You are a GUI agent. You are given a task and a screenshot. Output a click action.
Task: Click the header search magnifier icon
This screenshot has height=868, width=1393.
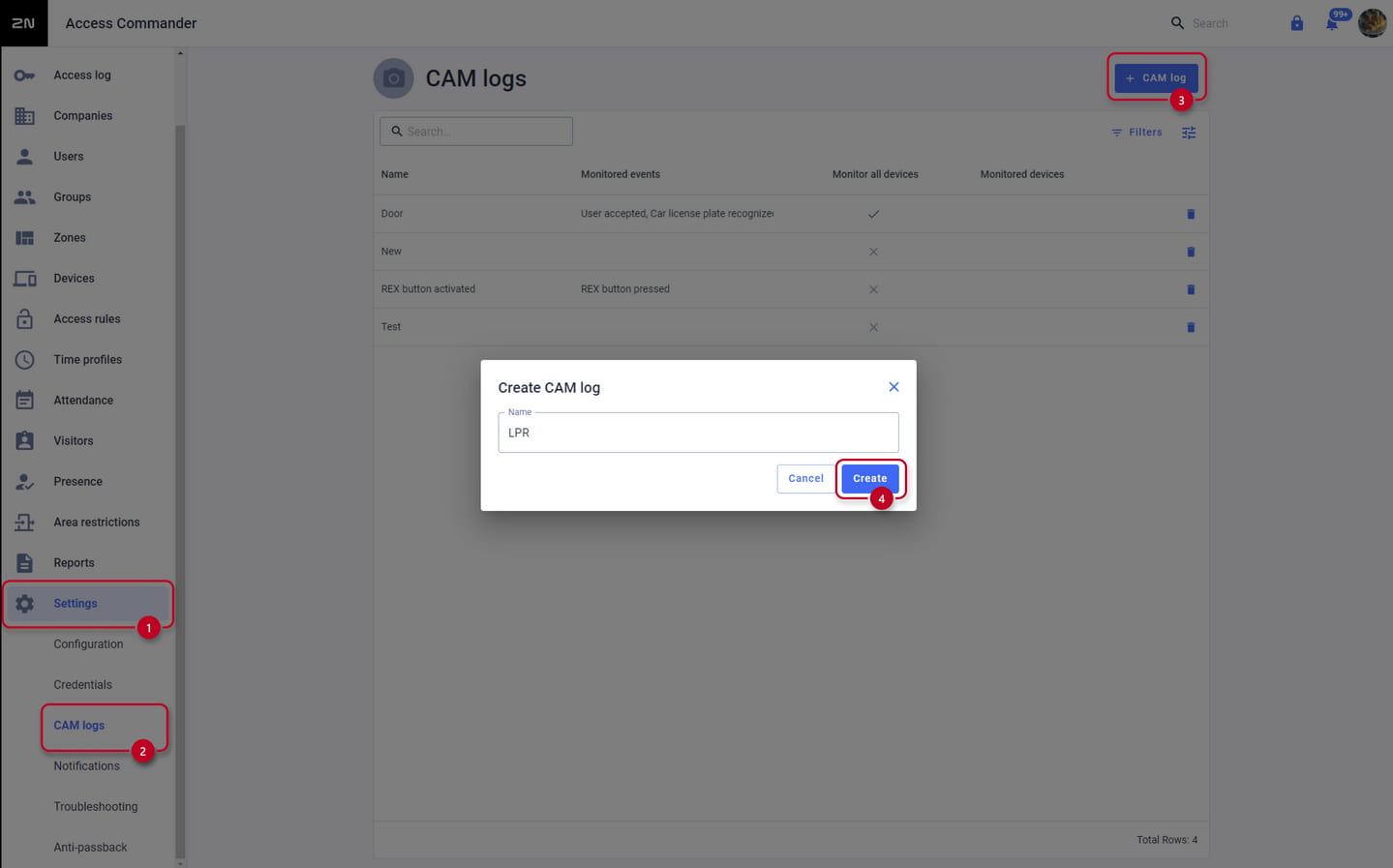[x=1177, y=23]
